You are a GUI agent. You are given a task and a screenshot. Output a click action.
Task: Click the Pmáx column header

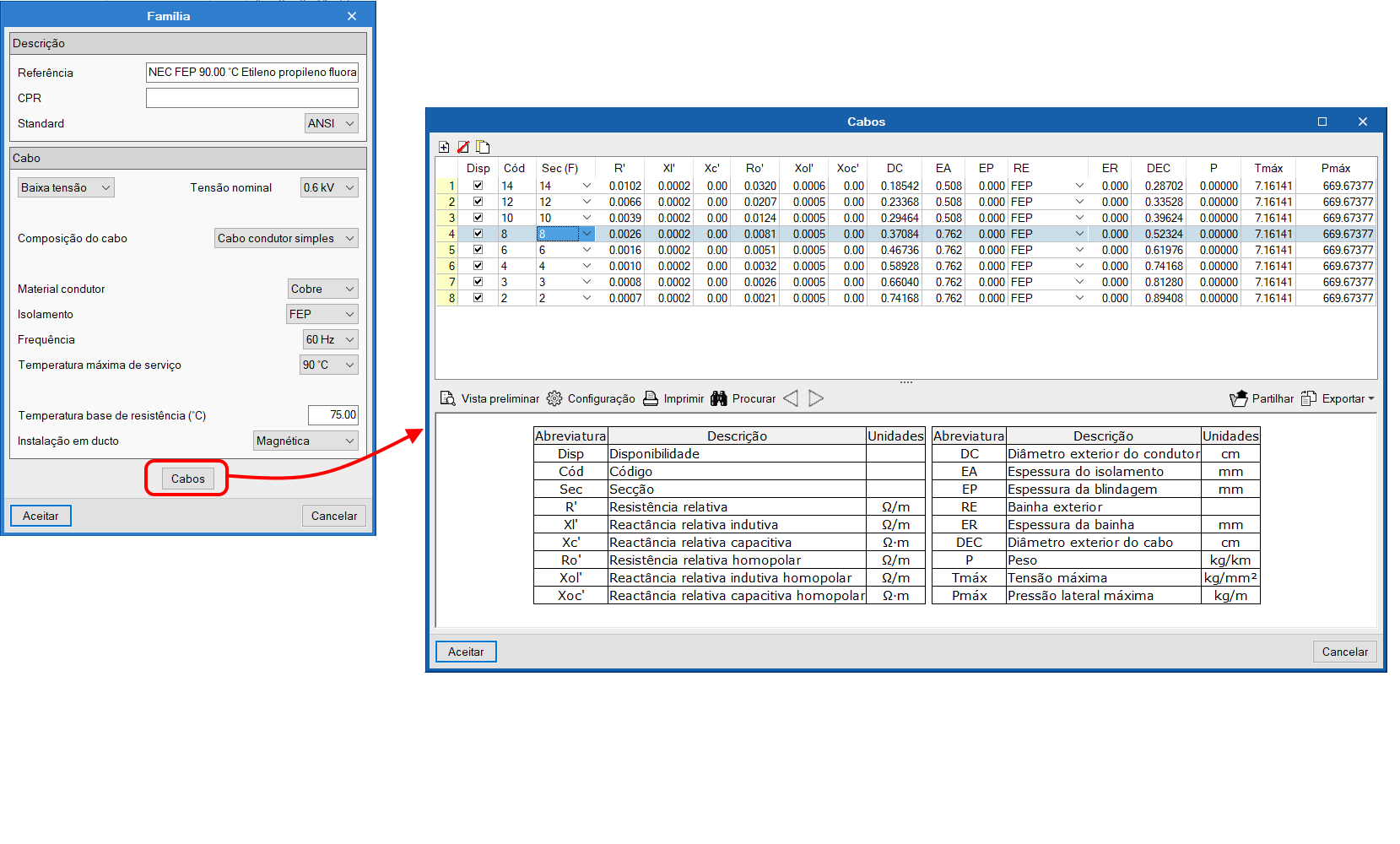point(1336,168)
